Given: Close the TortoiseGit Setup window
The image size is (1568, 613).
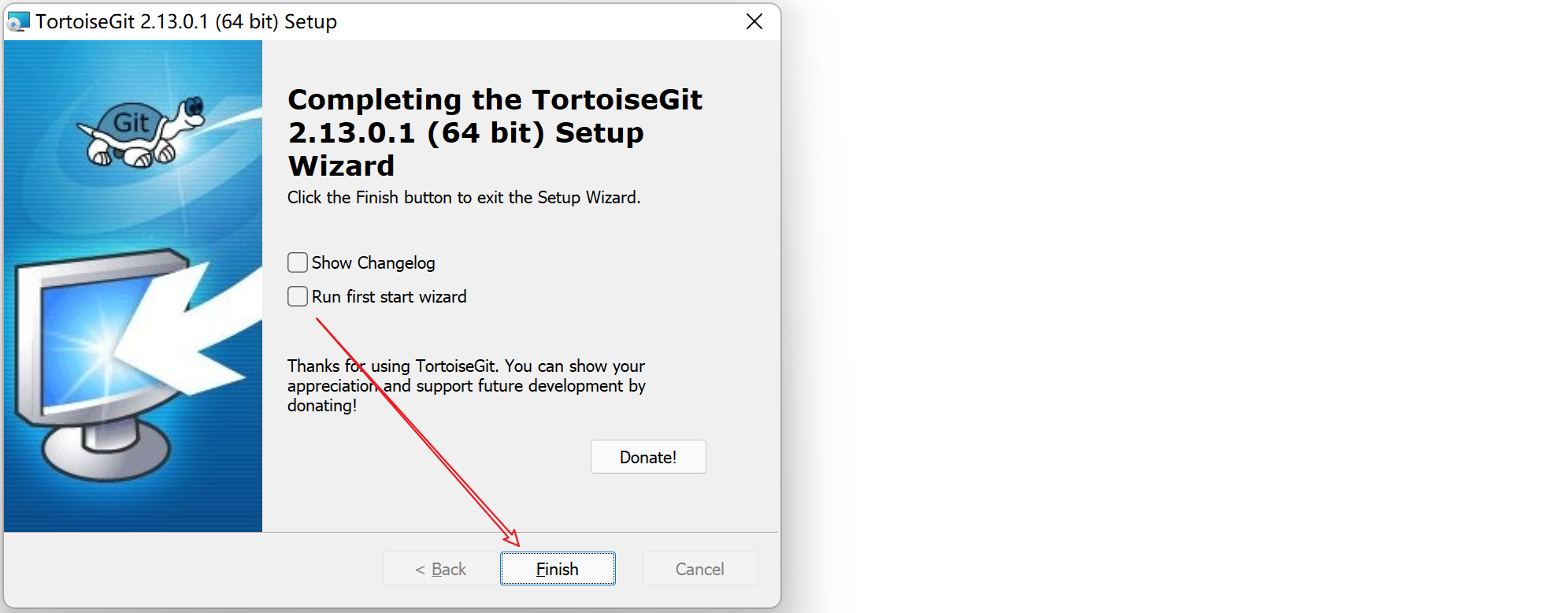Looking at the screenshot, I should 754,21.
